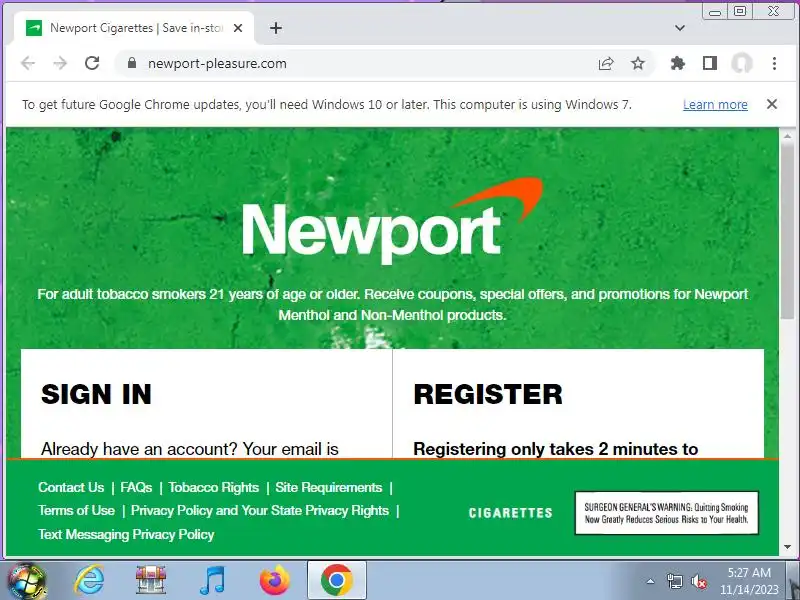Open the FAQs link
Screen dimensions: 800x600
pyautogui.click(x=136, y=487)
